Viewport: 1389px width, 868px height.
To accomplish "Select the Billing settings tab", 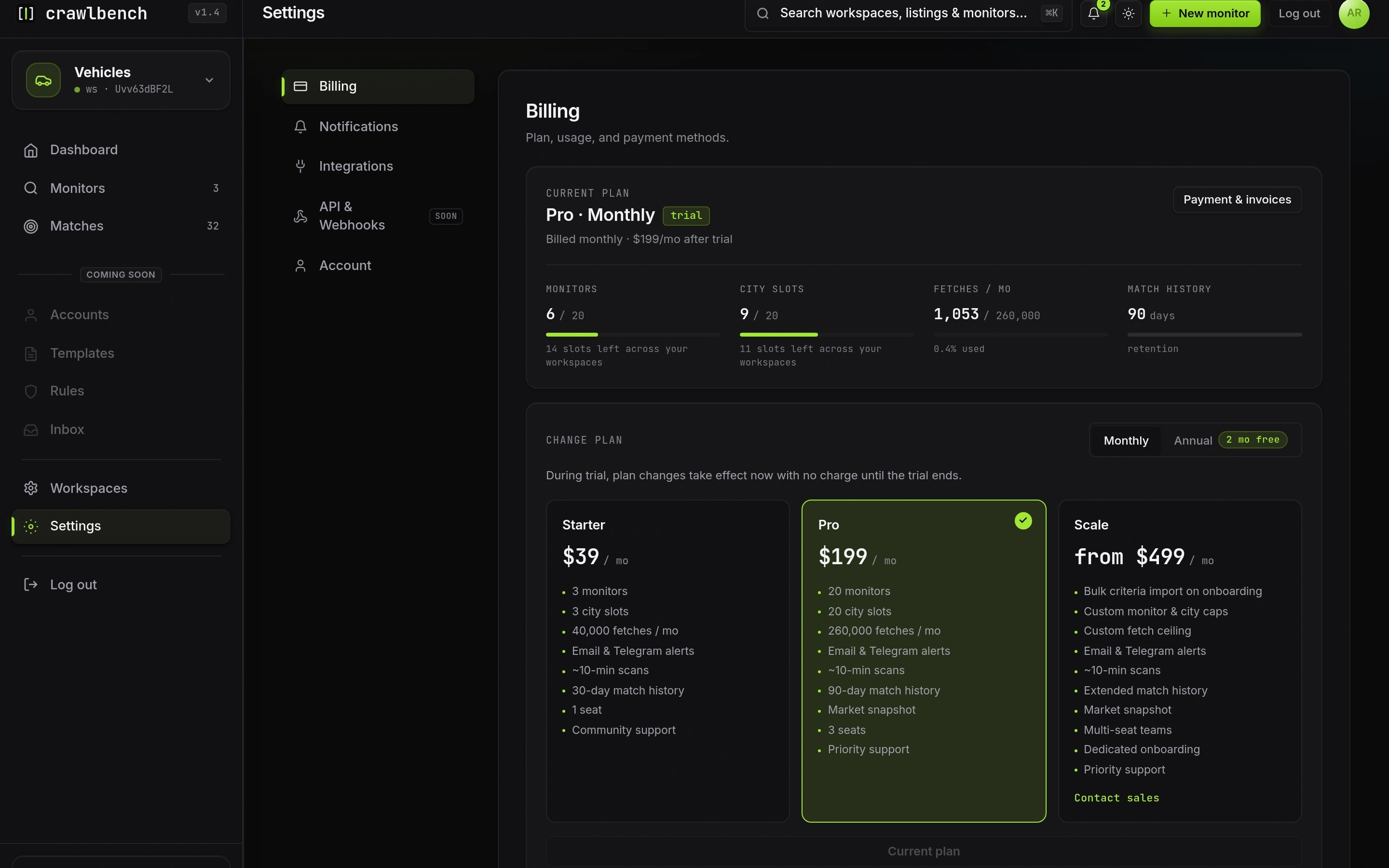I will tap(378, 87).
